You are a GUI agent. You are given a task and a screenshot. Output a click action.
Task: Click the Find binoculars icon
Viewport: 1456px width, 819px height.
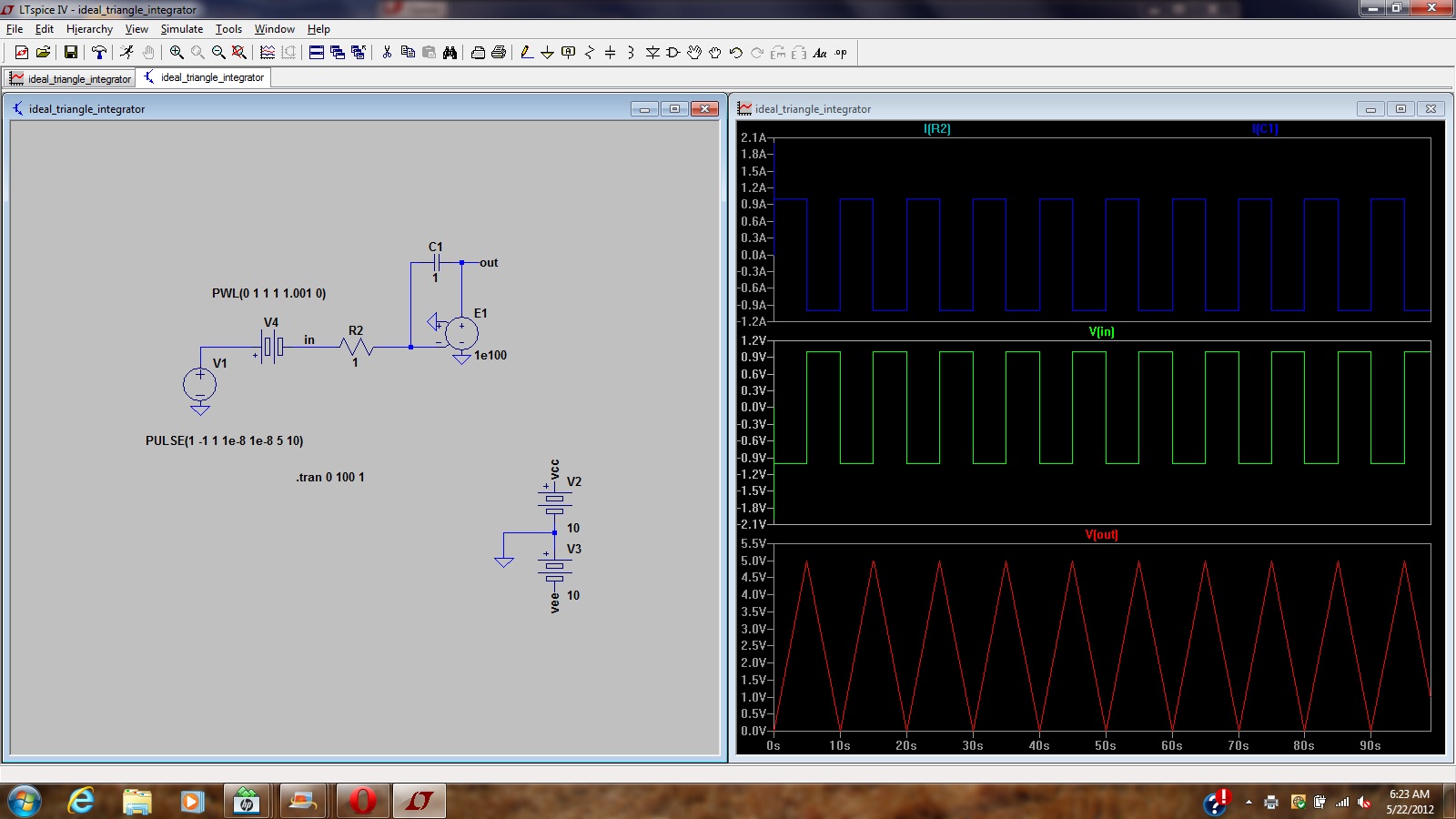coord(450,53)
